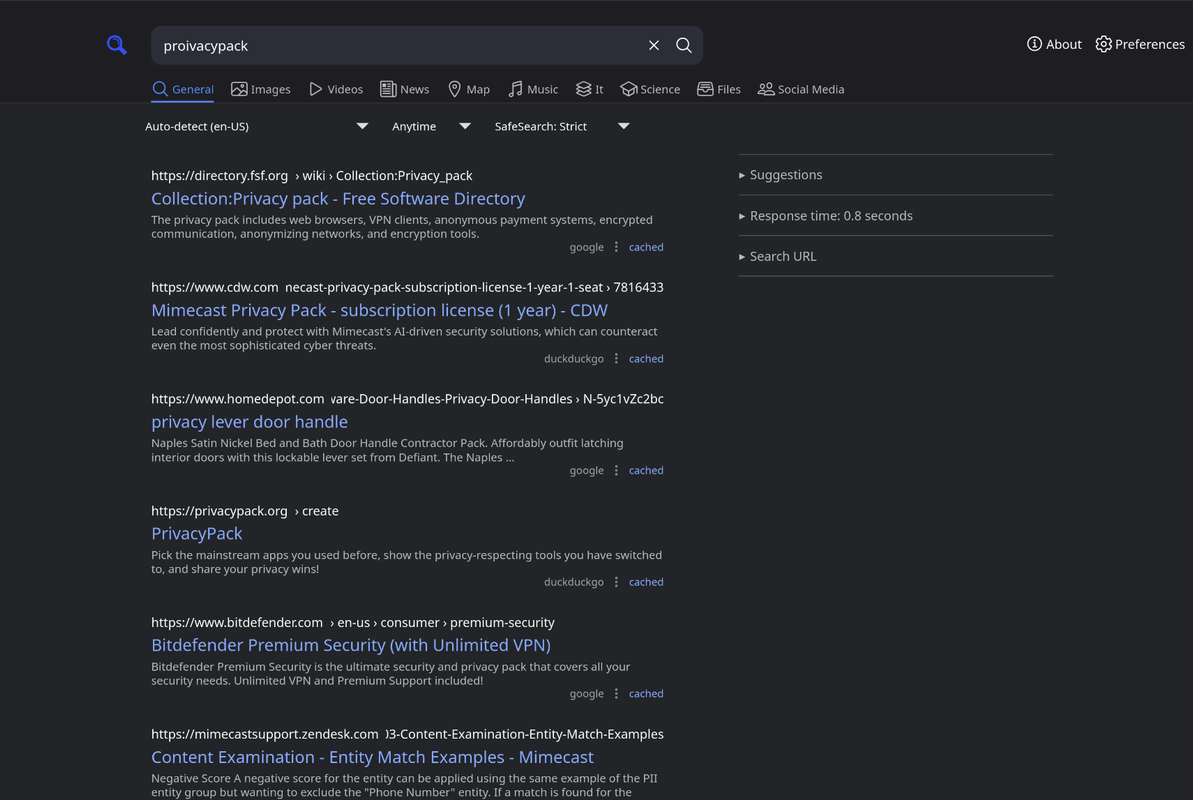Click the Videos play icon
1193x800 pixels.
point(316,89)
